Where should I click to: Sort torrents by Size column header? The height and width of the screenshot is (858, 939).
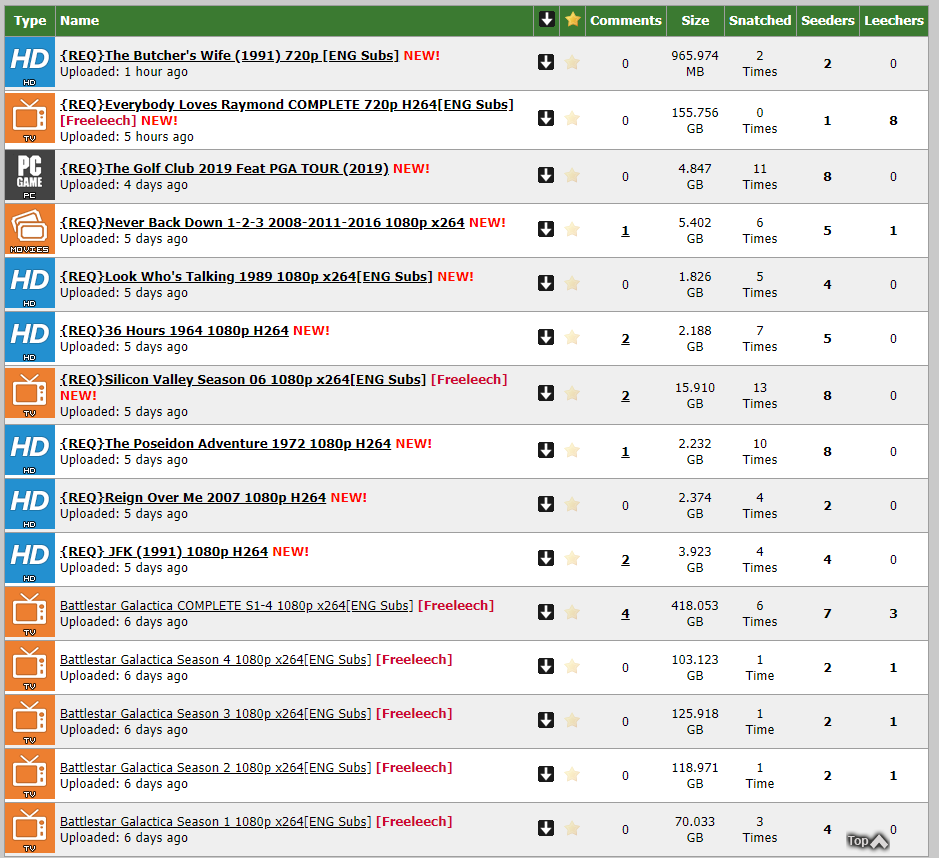click(x=695, y=20)
